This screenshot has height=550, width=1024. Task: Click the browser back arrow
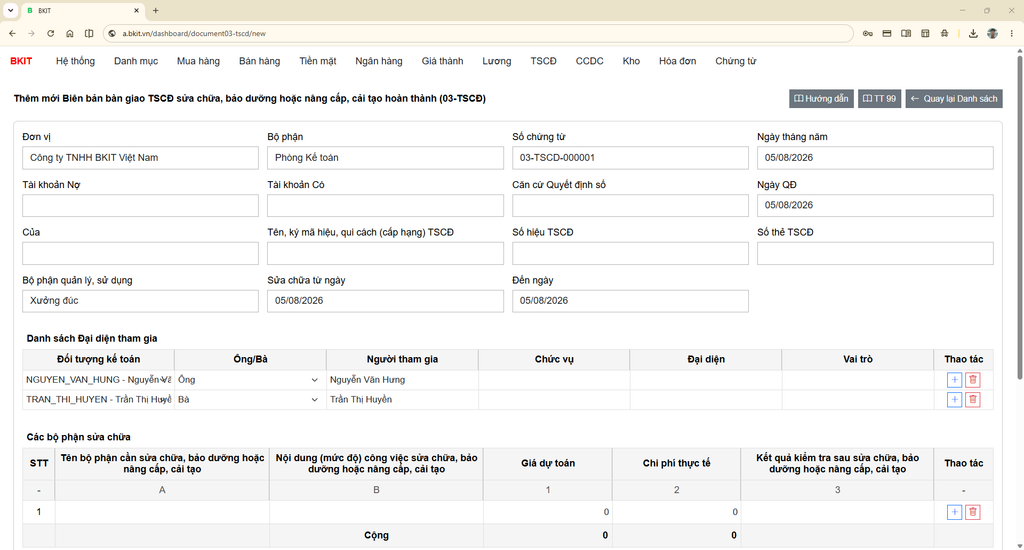[12, 33]
